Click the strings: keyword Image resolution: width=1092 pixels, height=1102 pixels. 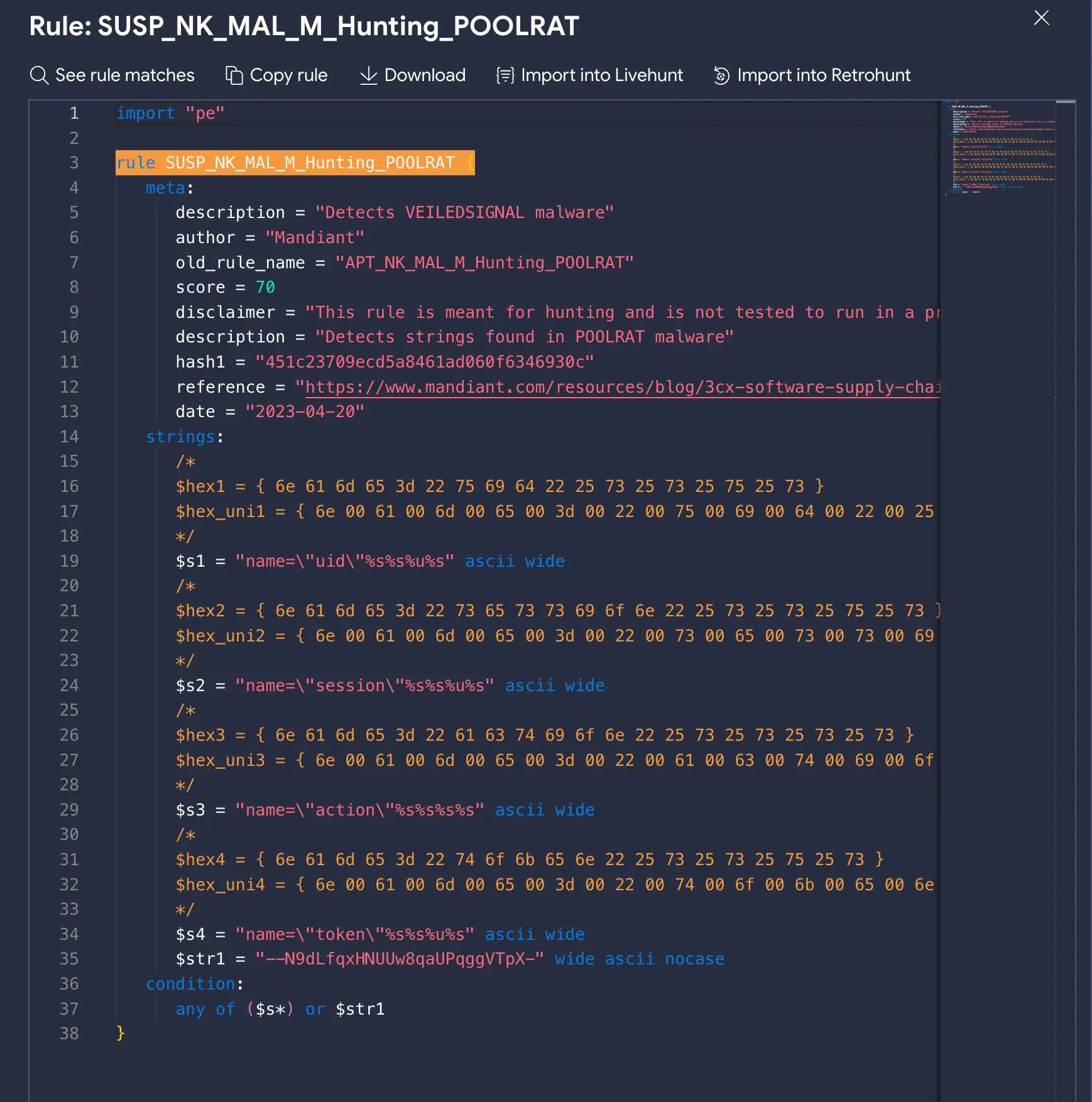[185, 437]
